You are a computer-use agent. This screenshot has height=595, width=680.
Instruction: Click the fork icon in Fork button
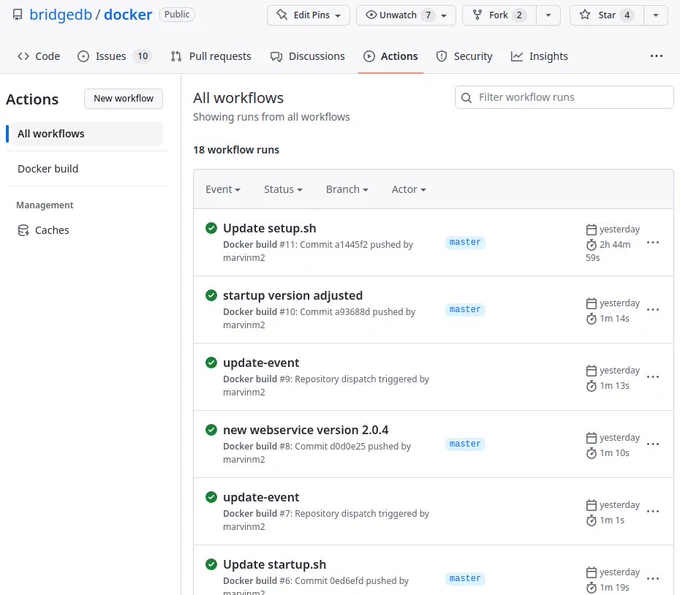tap(477, 15)
